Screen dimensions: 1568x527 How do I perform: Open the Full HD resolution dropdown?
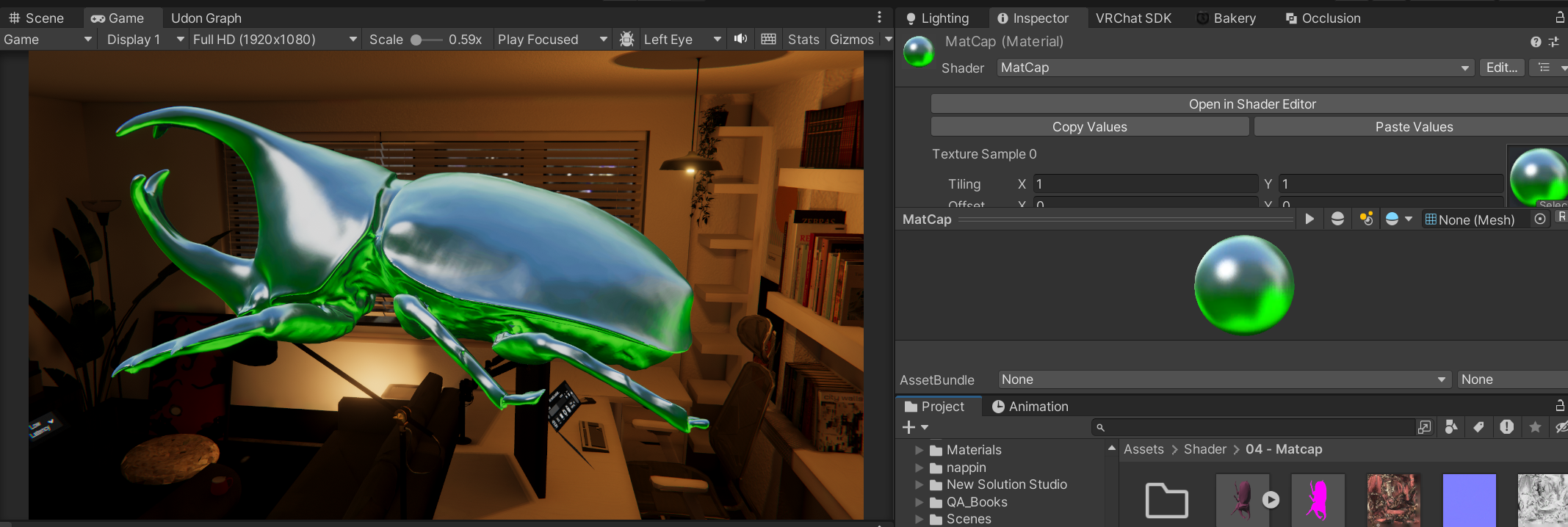tap(275, 40)
